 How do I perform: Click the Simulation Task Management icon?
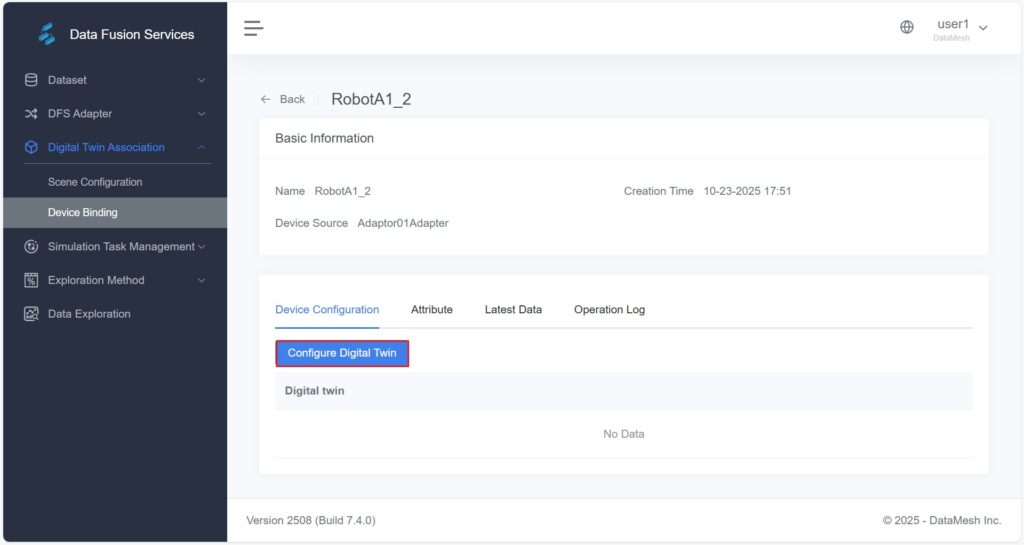pos(31,247)
